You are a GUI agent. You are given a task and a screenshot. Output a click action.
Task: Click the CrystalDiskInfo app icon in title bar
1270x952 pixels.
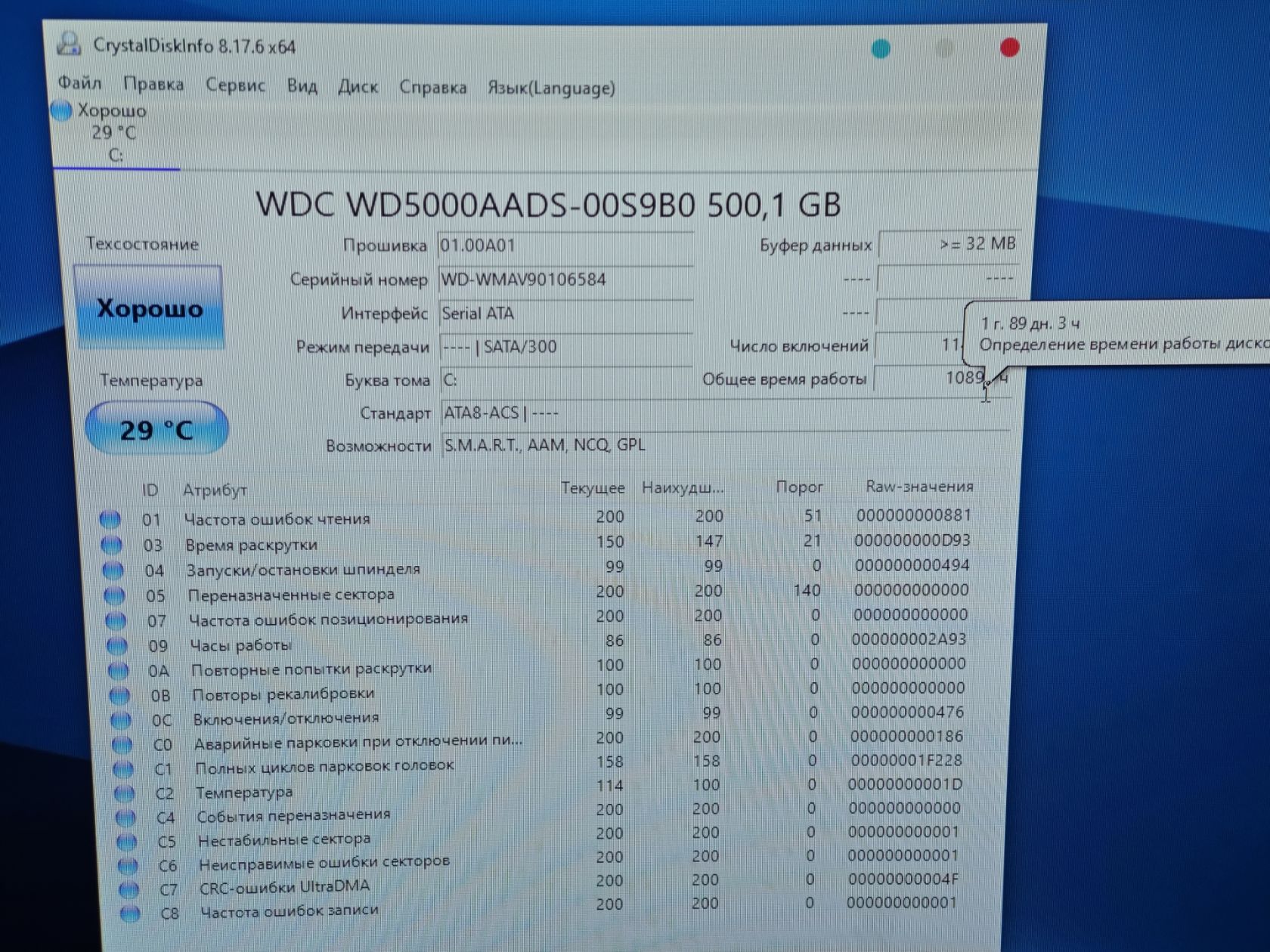point(70,44)
